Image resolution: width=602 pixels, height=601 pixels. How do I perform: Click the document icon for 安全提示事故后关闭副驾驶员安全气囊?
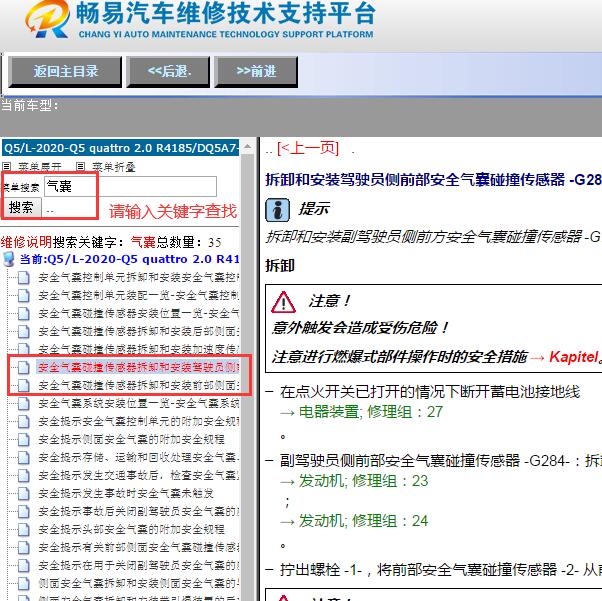24,511
